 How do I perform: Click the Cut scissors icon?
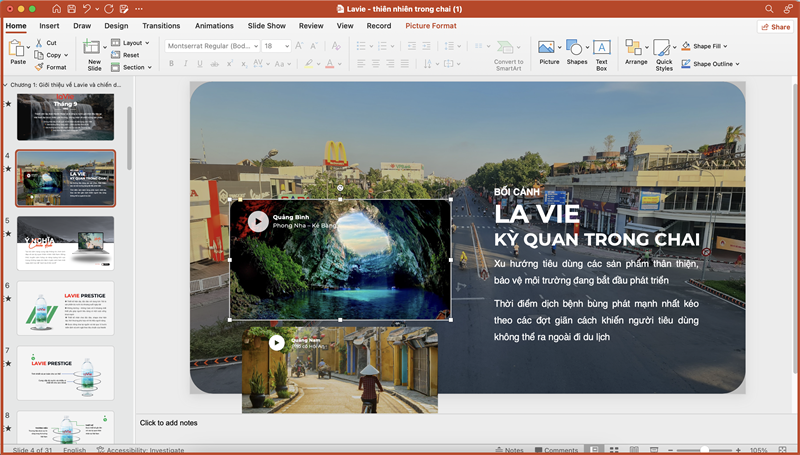point(38,43)
